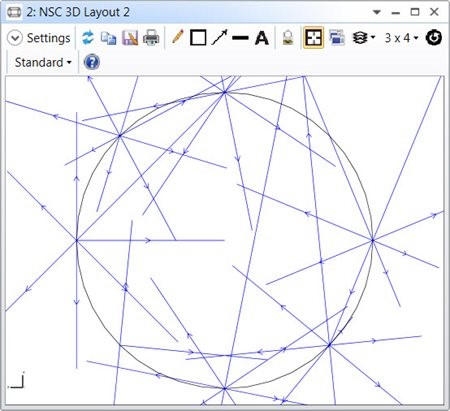
Task: Click the Refresh update arrows icon
Action: [88, 38]
